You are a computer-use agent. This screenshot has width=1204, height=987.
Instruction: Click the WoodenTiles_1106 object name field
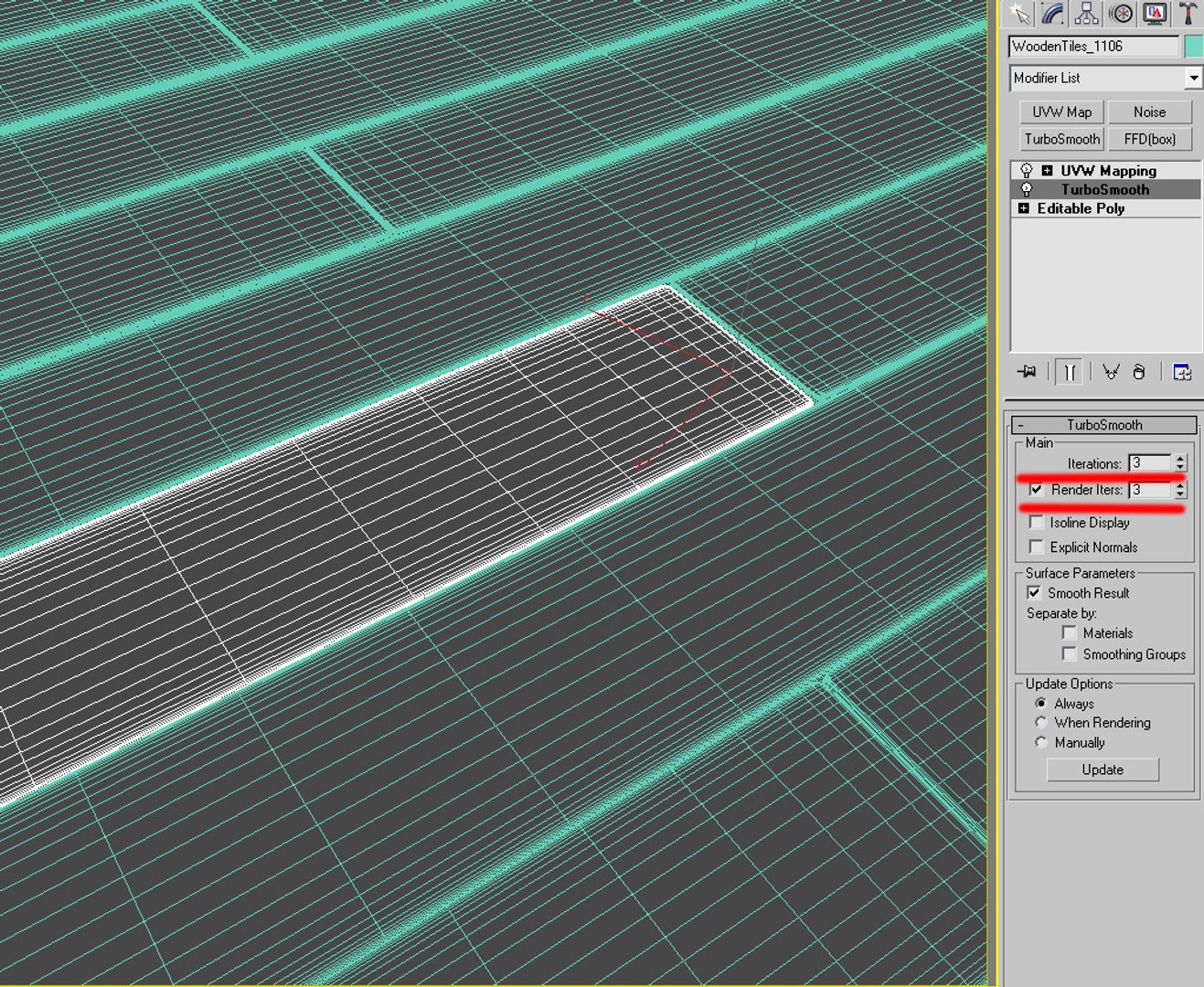(1094, 46)
